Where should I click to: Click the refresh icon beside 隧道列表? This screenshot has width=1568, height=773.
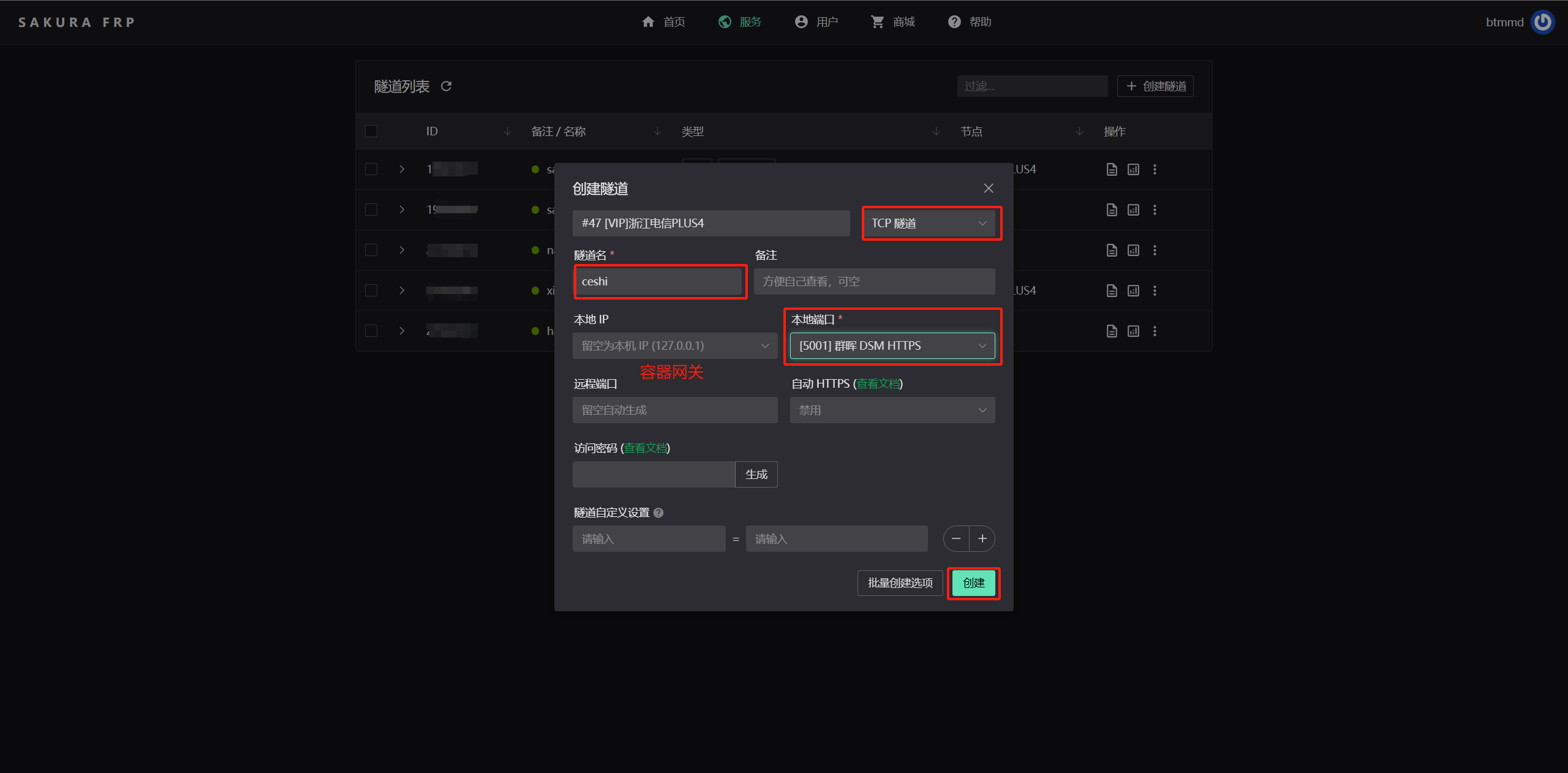click(x=446, y=86)
